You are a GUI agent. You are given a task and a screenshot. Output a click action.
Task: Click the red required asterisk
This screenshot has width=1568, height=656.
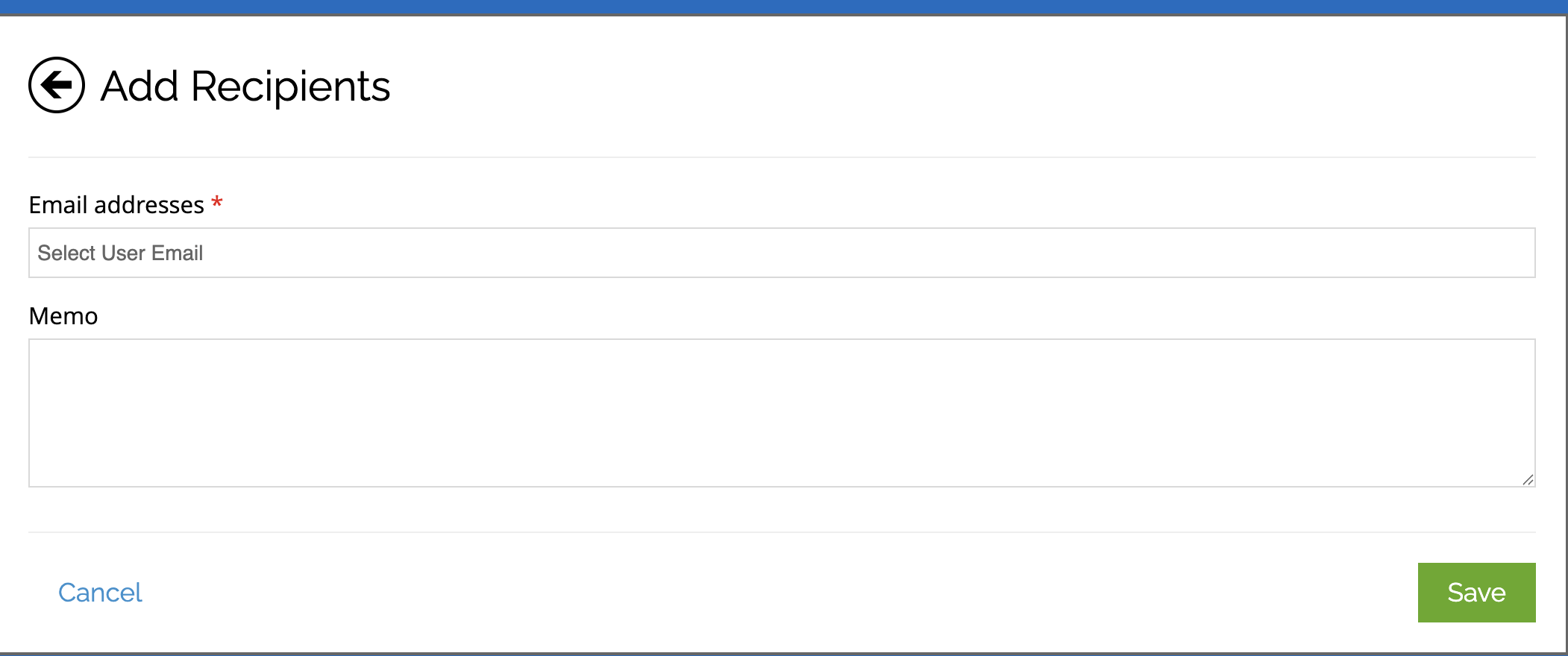217,203
